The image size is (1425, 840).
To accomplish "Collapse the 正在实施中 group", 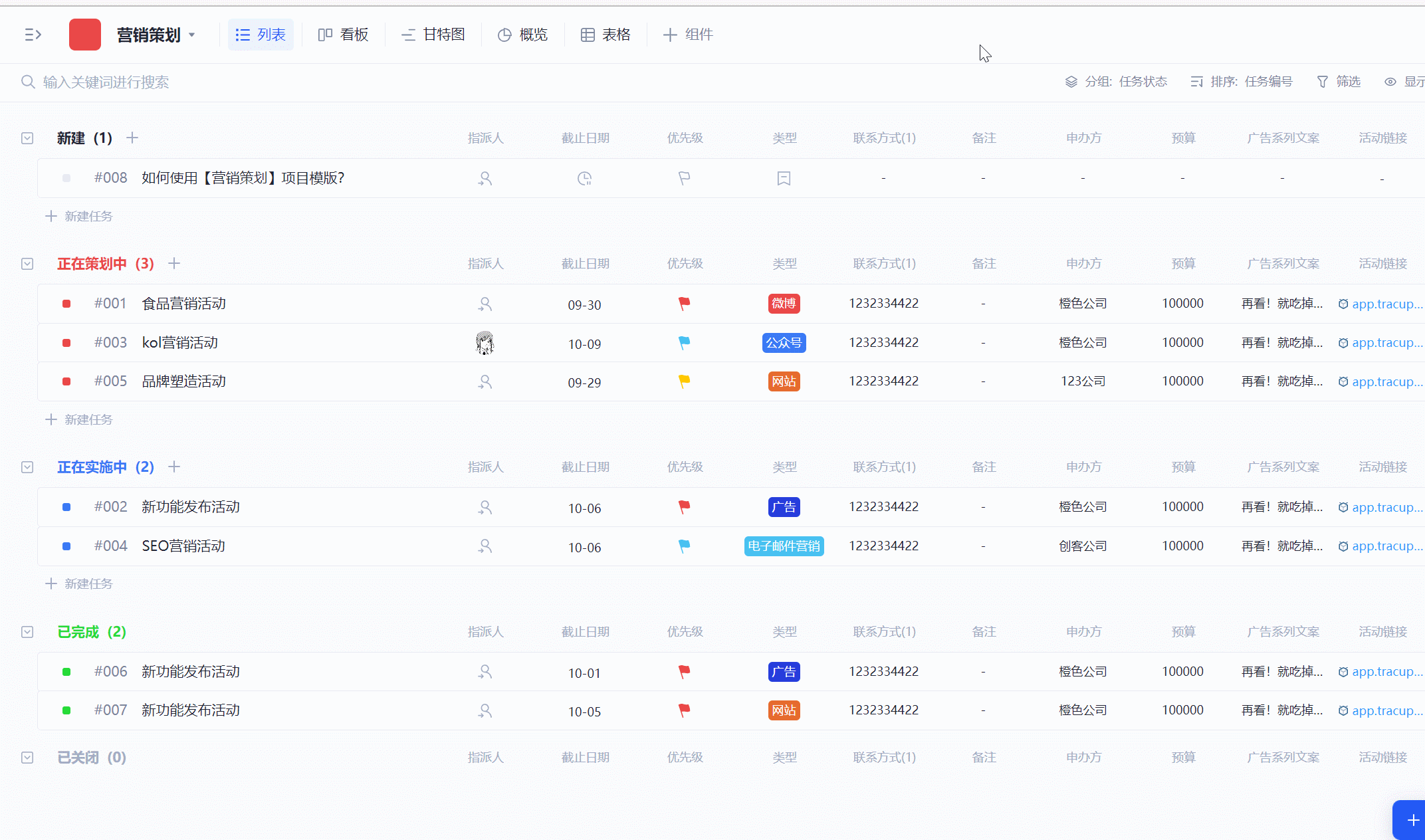I will (27, 467).
